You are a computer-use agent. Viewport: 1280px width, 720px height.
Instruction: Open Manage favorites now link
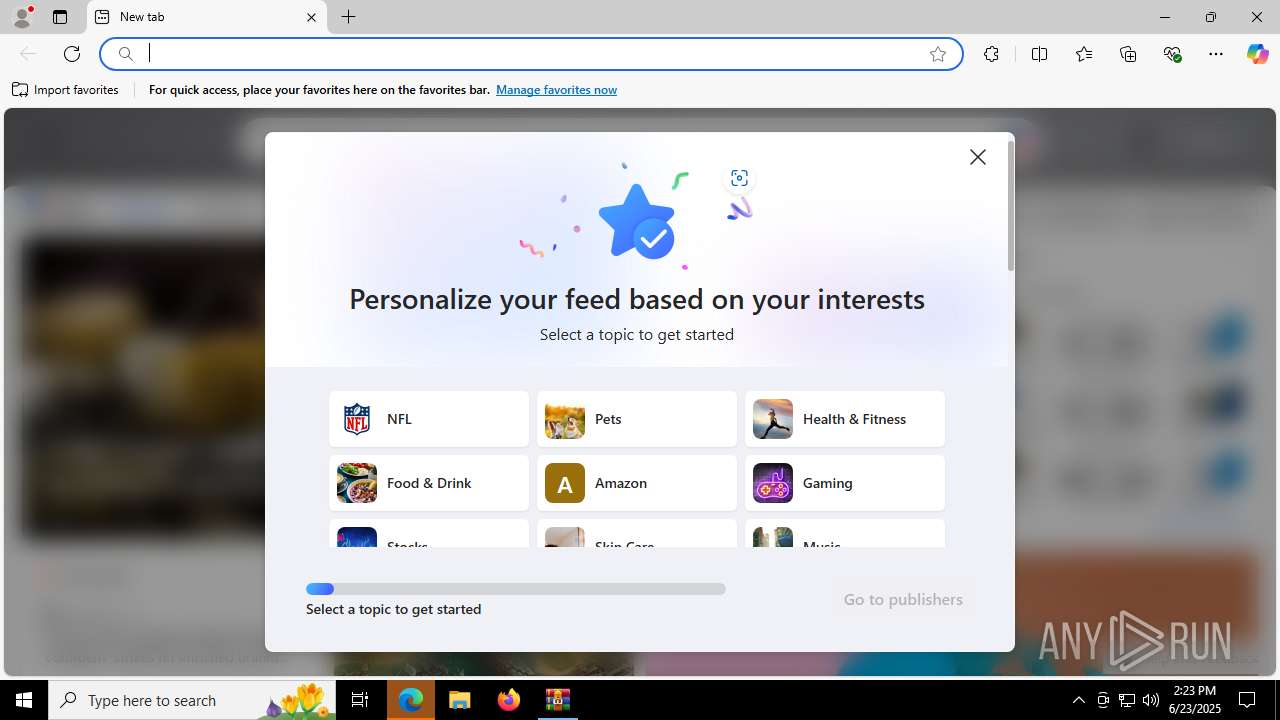coord(556,90)
